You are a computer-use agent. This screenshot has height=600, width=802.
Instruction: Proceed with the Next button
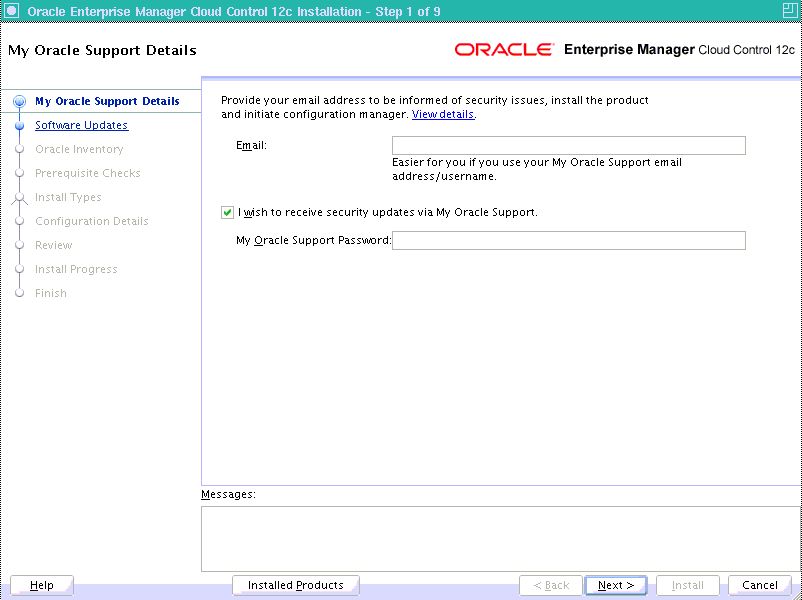(x=616, y=585)
